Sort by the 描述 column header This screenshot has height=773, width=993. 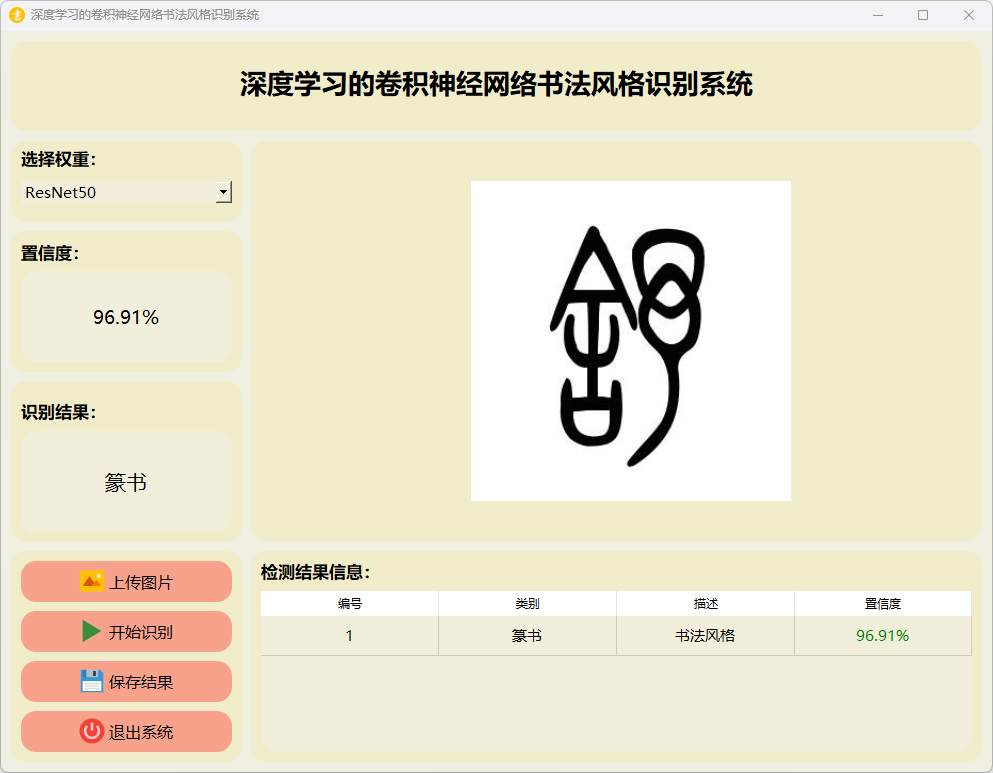(x=705, y=604)
